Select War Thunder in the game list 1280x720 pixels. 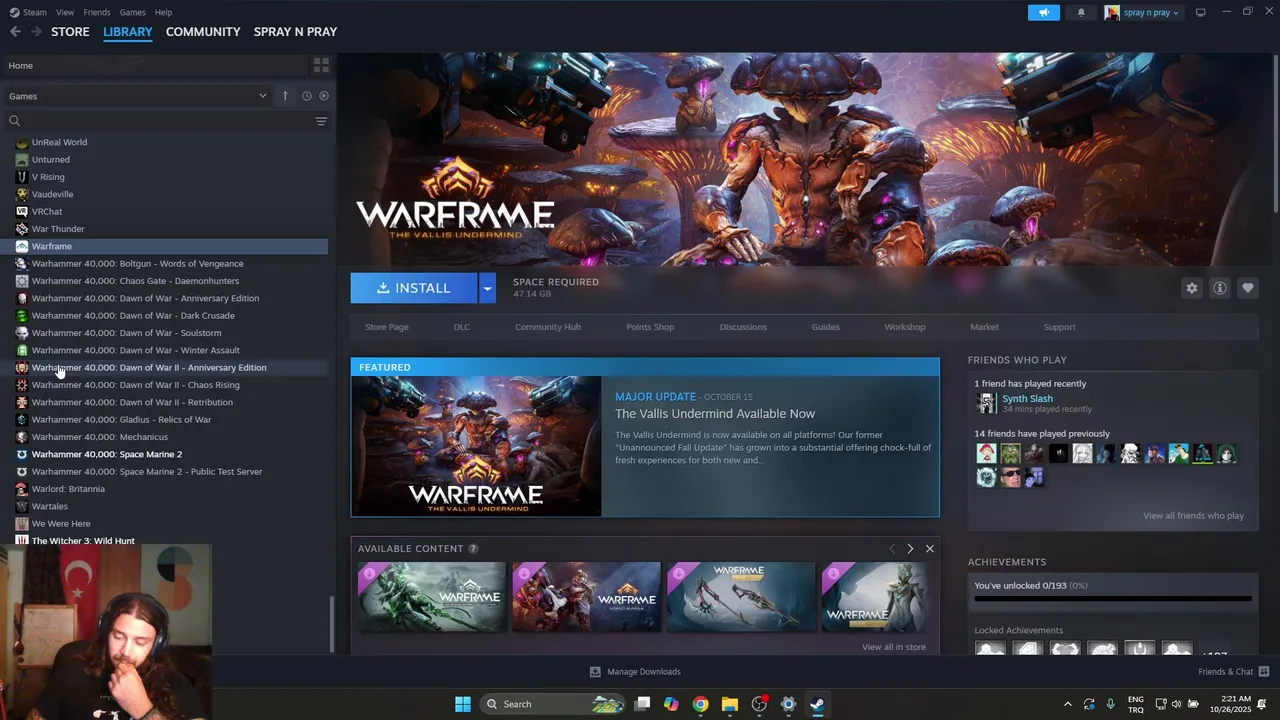coord(58,229)
